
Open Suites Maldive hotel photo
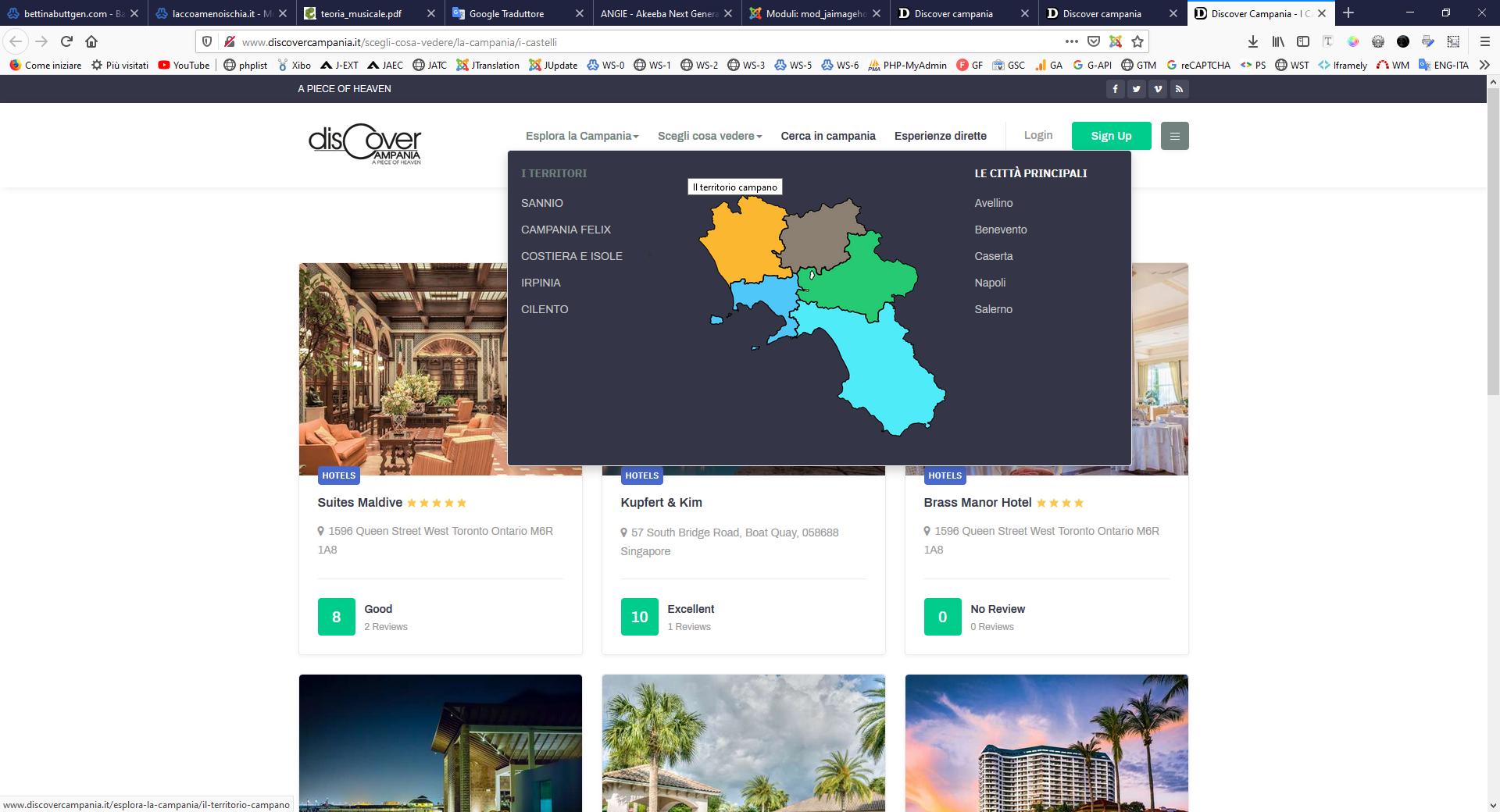pos(402,369)
